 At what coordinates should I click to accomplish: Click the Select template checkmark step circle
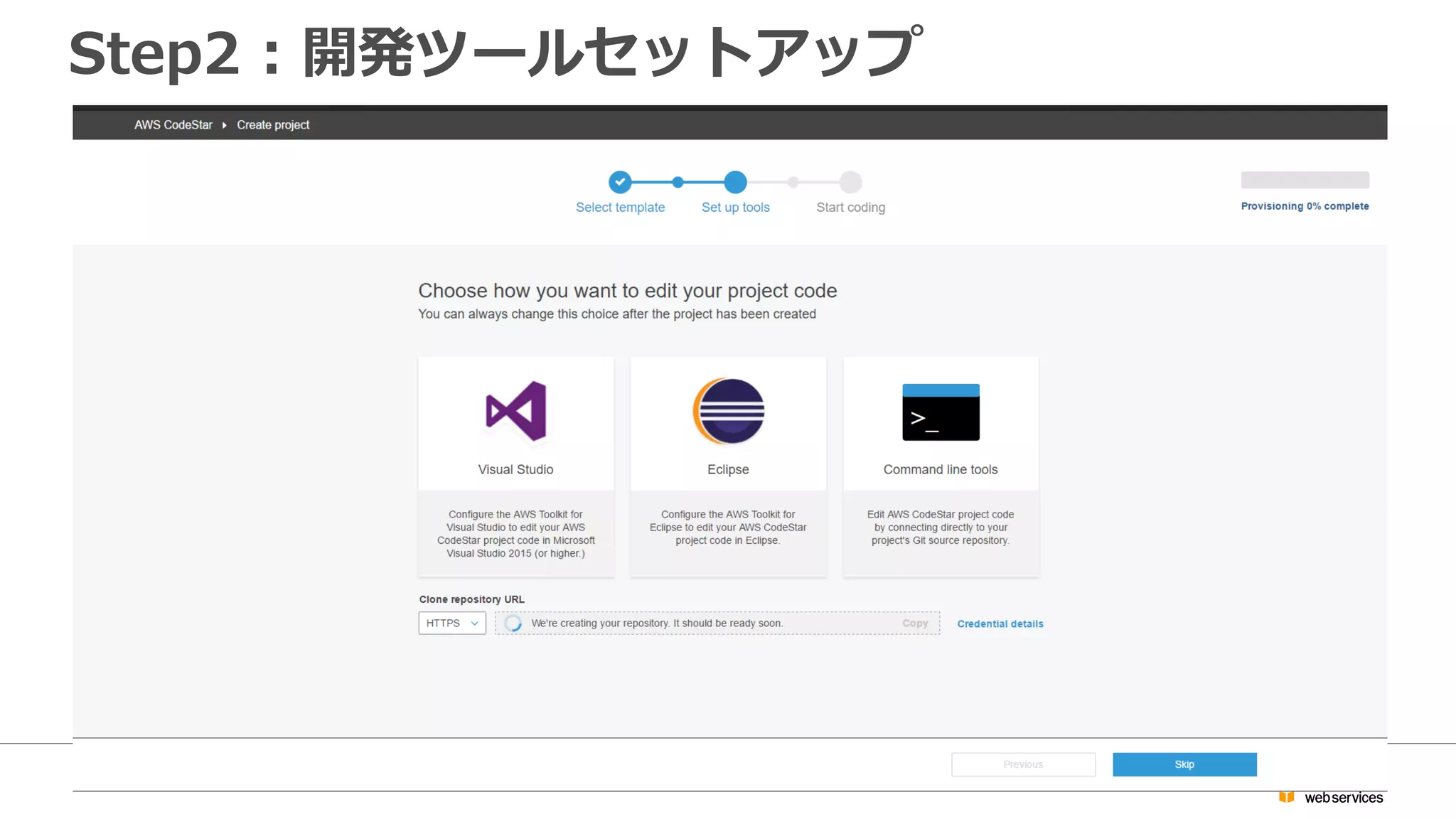click(620, 182)
